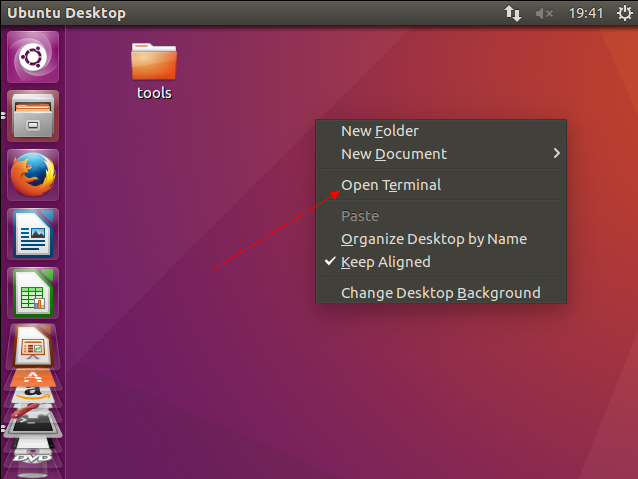Viewport: 638px width, 479px height.
Task: Choose Change Desktop Background
Action: (441, 293)
